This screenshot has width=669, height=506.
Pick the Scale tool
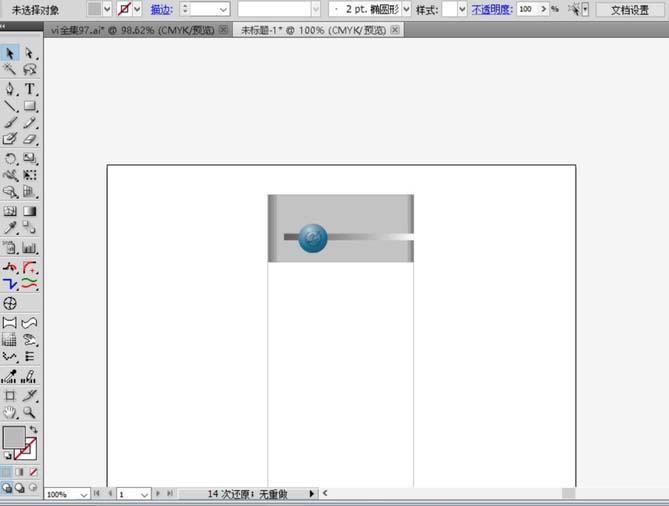(29, 159)
